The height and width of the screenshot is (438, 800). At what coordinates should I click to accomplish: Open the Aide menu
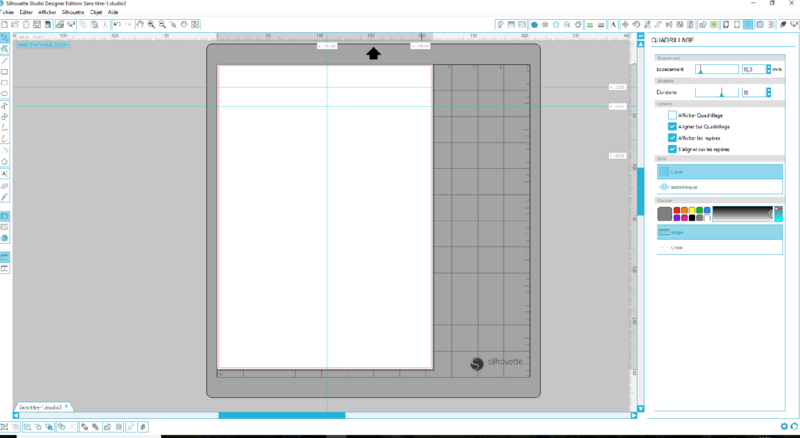tap(113, 12)
